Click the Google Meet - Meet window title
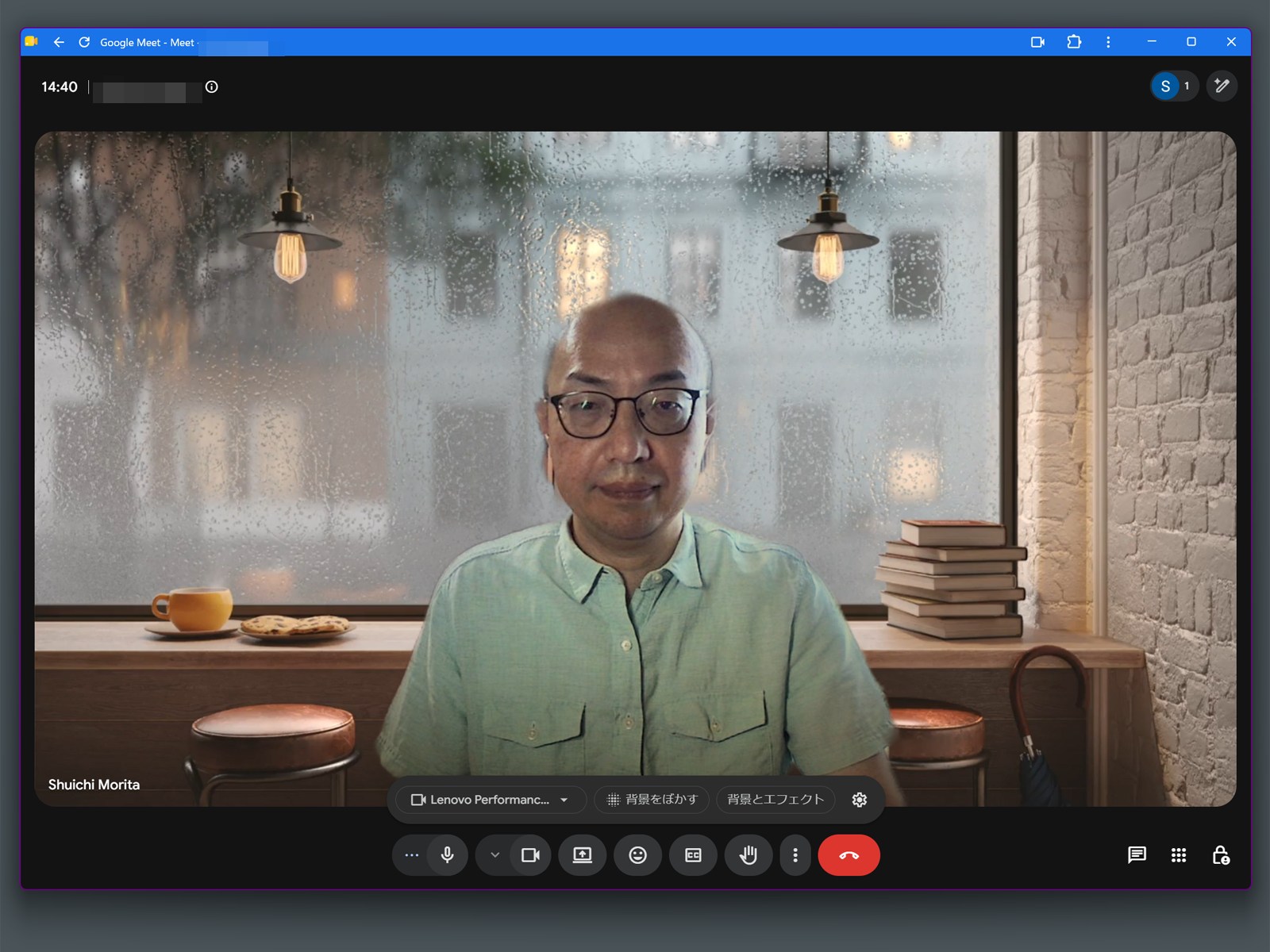Image resolution: width=1270 pixels, height=952 pixels. coord(147,43)
